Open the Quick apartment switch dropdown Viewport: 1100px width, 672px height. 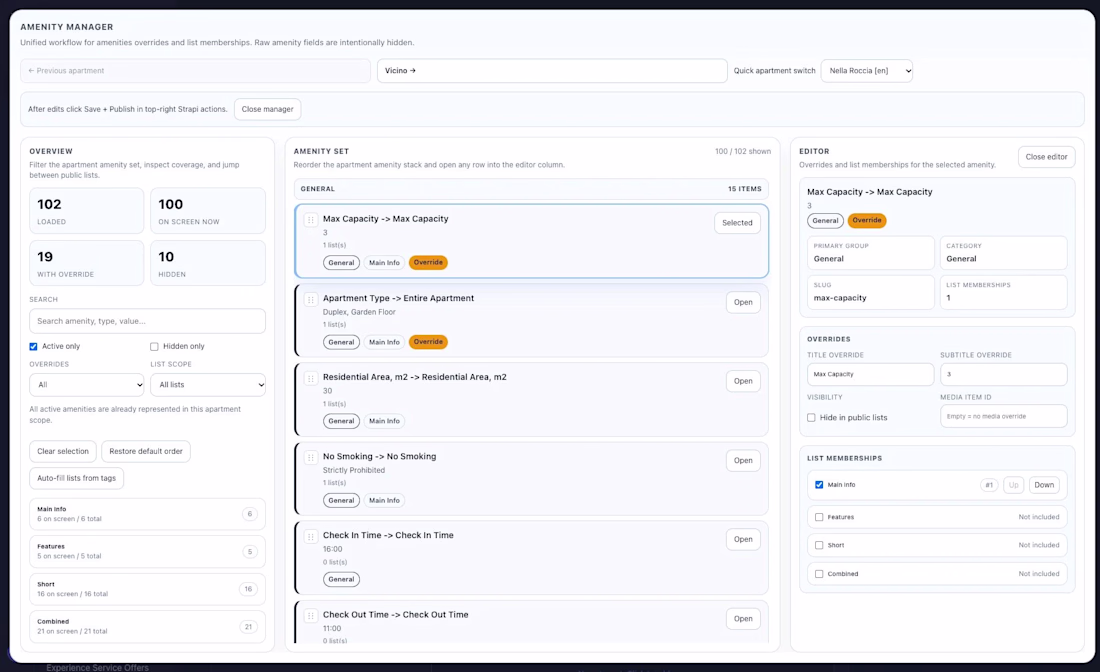866,71
